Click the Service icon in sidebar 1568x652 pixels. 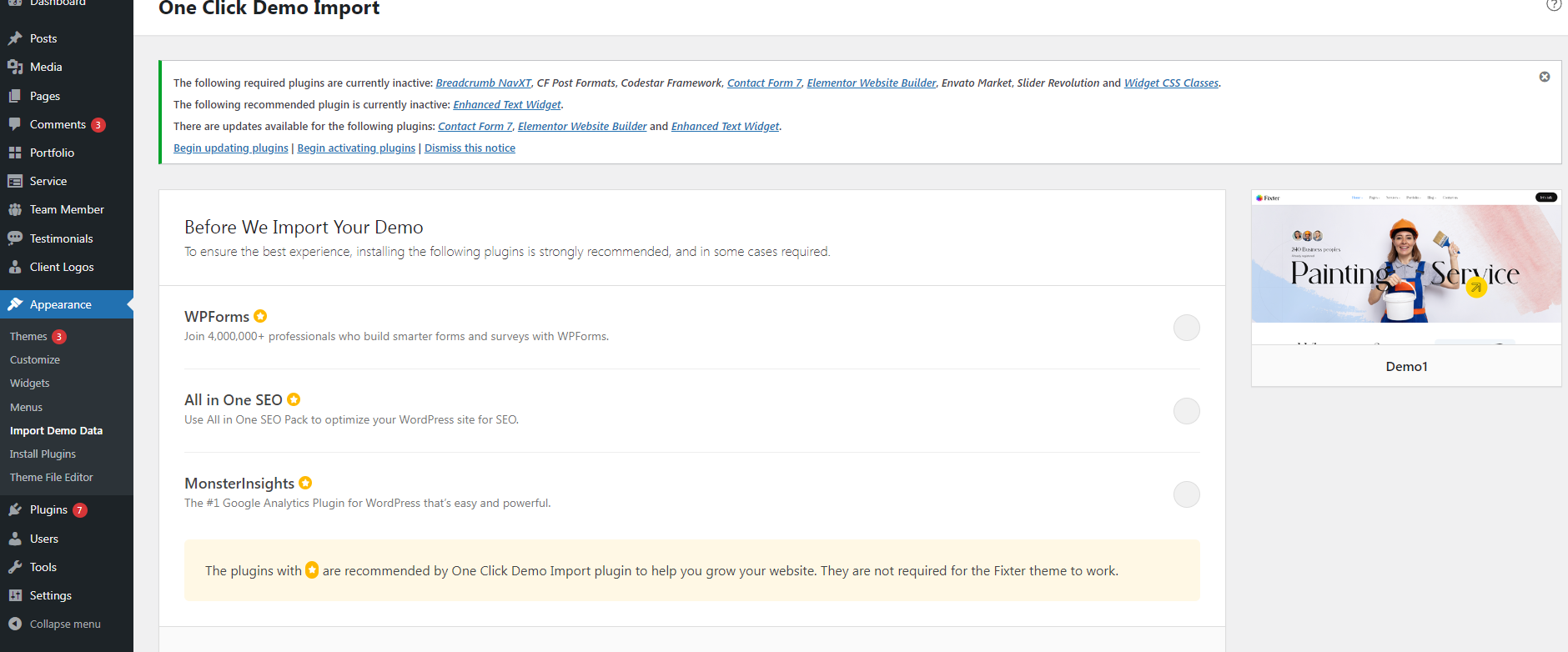pos(15,181)
